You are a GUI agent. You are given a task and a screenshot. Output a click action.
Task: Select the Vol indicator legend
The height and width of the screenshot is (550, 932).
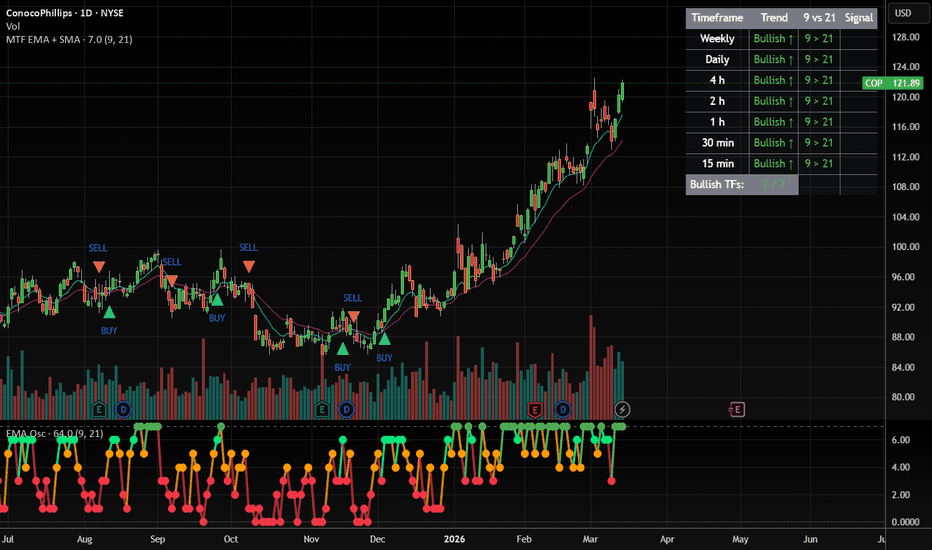coord(12,25)
